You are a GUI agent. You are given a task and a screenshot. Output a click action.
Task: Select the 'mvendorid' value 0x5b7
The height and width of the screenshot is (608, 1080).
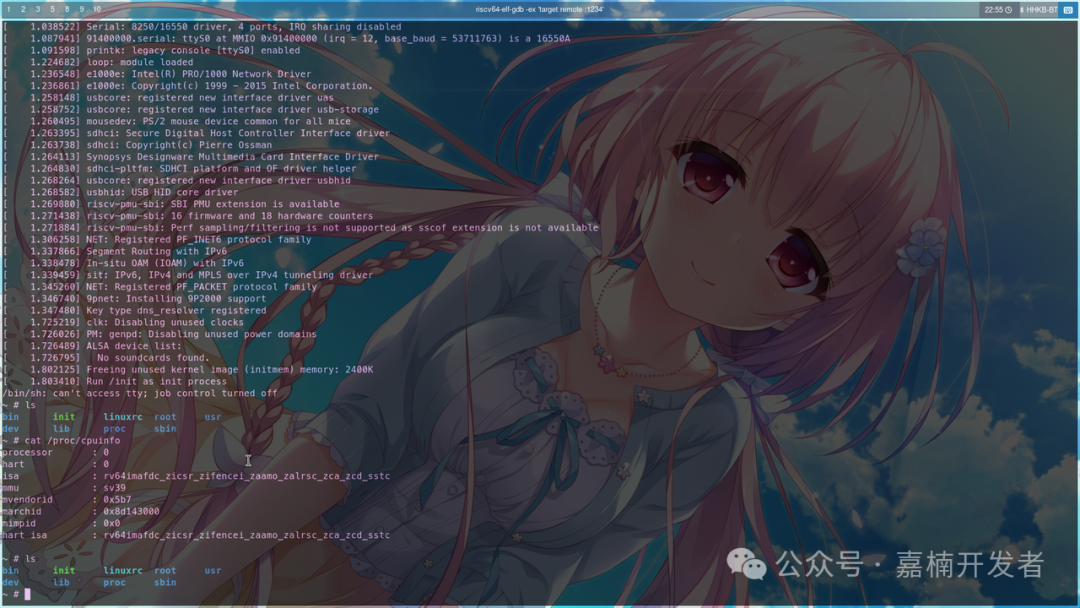tap(117, 500)
